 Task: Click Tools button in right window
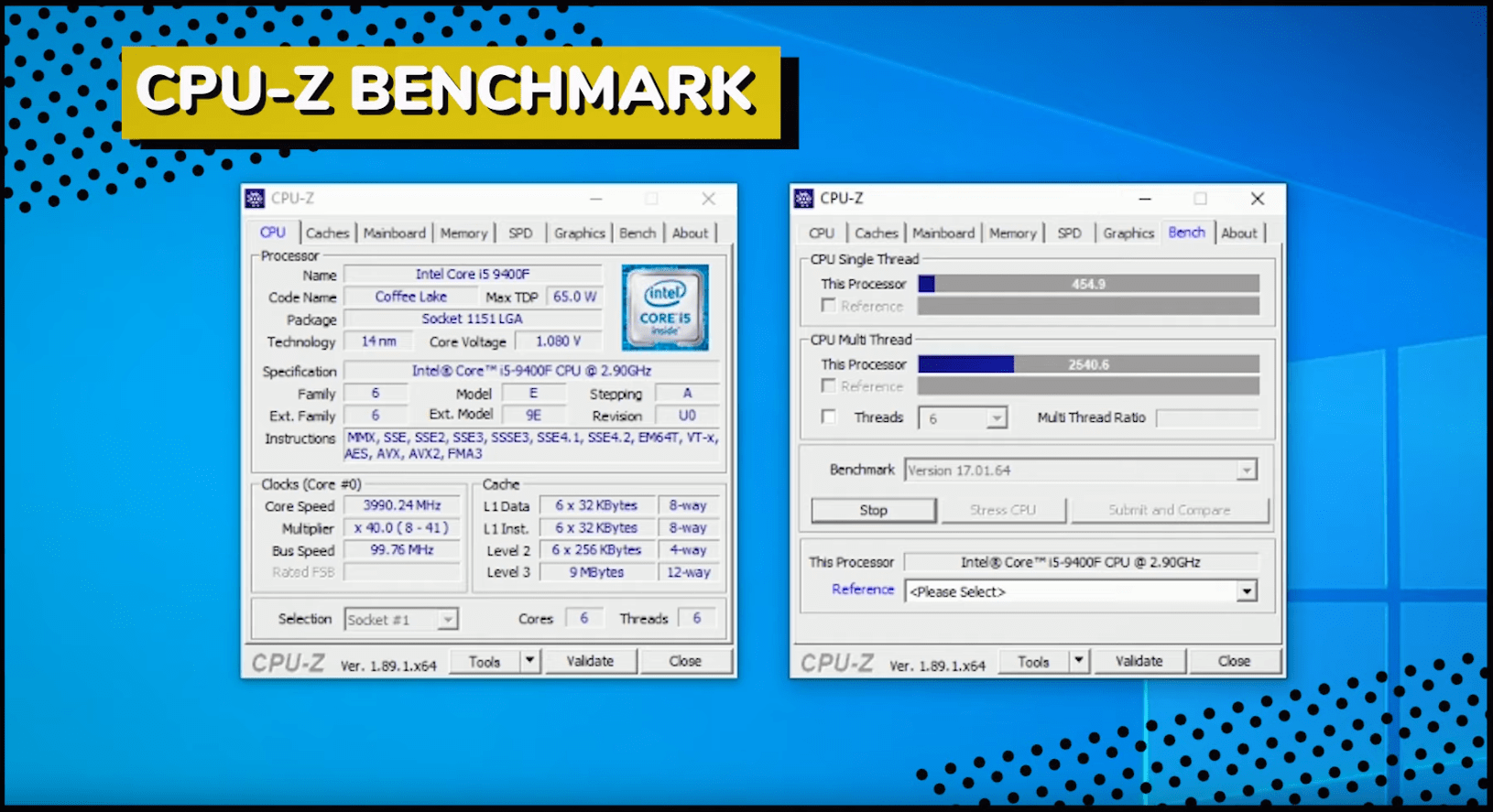pyautogui.click(x=1033, y=661)
